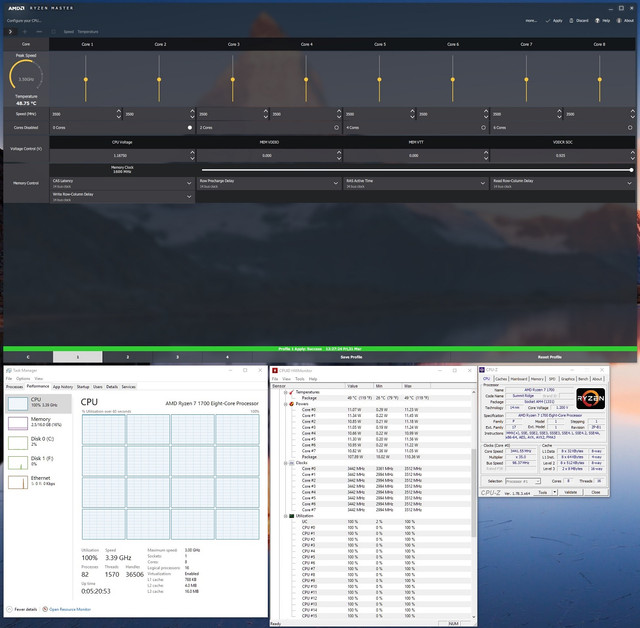This screenshot has width=640, height=628.
Task: Open the Tools dropdown arrow in CPU-Z
Action: click(555, 493)
